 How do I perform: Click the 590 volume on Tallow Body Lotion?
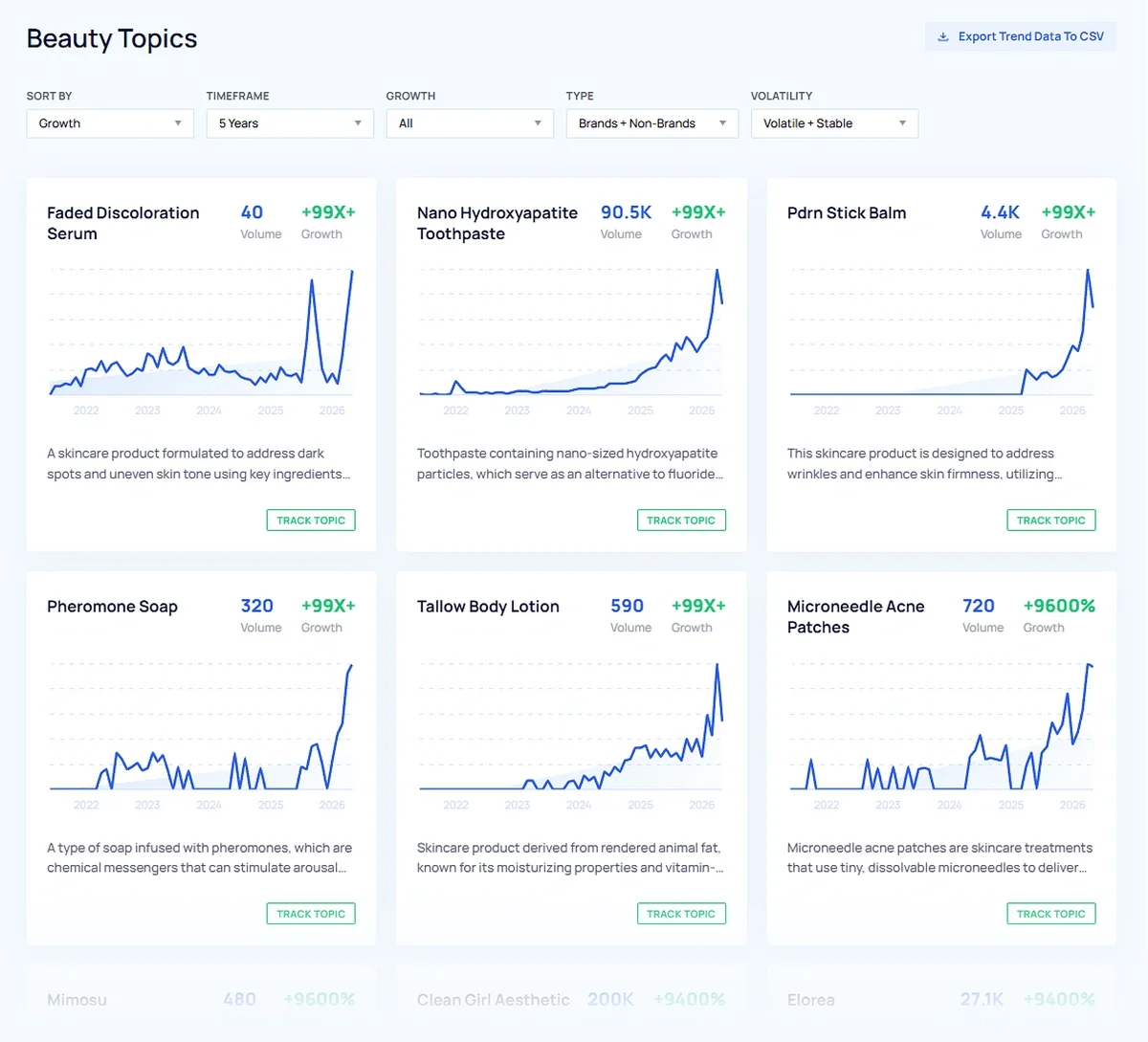pos(627,606)
